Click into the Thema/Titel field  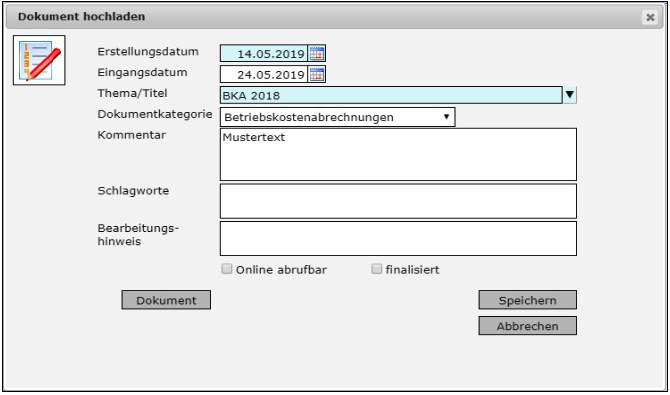point(391,95)
